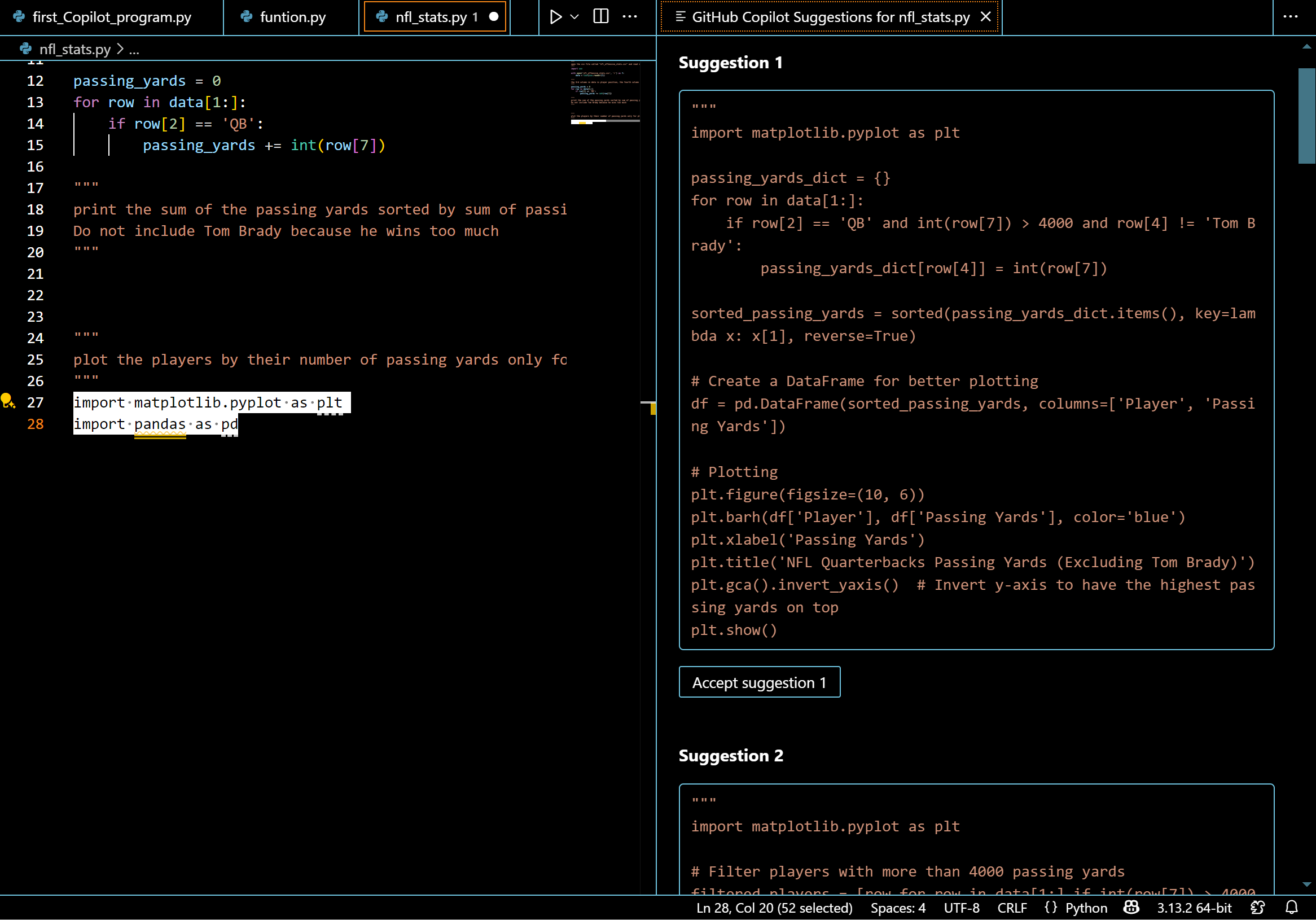Expand the run button dropdown arrow
Image resolution: width=1316 pixels, height=920 pixels.
[x=574, y=16]
